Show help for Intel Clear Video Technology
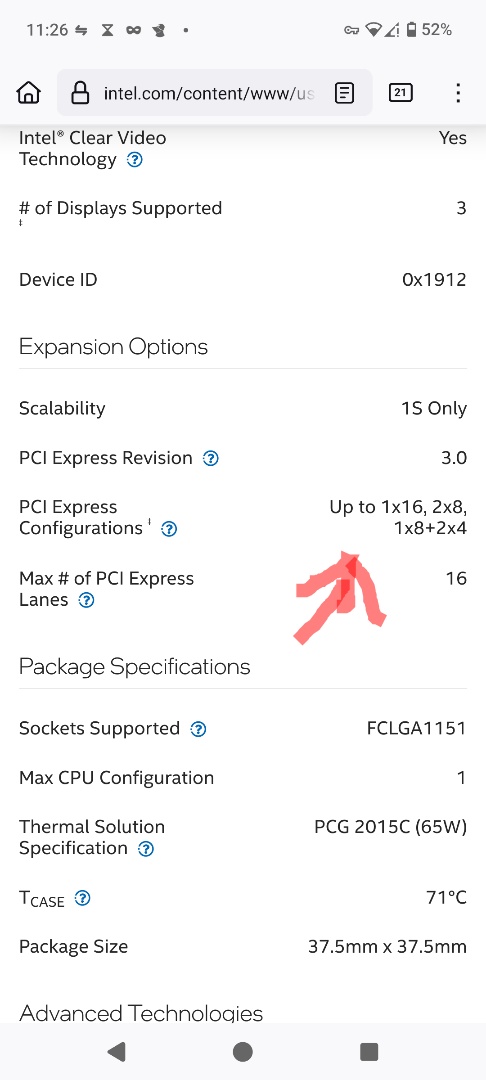 pos(136,160)
